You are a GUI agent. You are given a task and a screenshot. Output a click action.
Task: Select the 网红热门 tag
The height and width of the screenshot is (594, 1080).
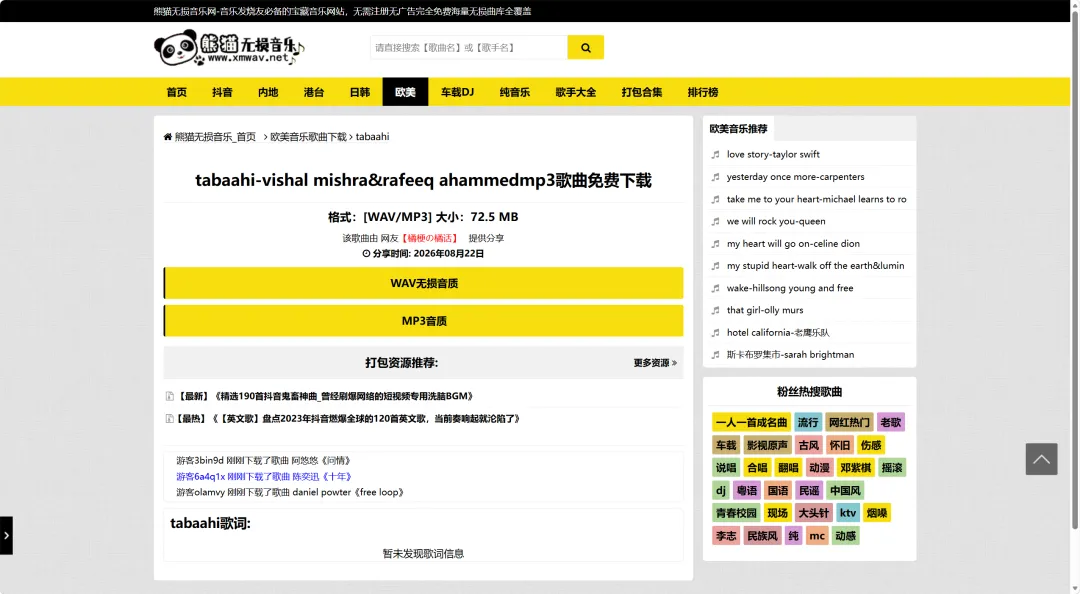tap(849, 422)
